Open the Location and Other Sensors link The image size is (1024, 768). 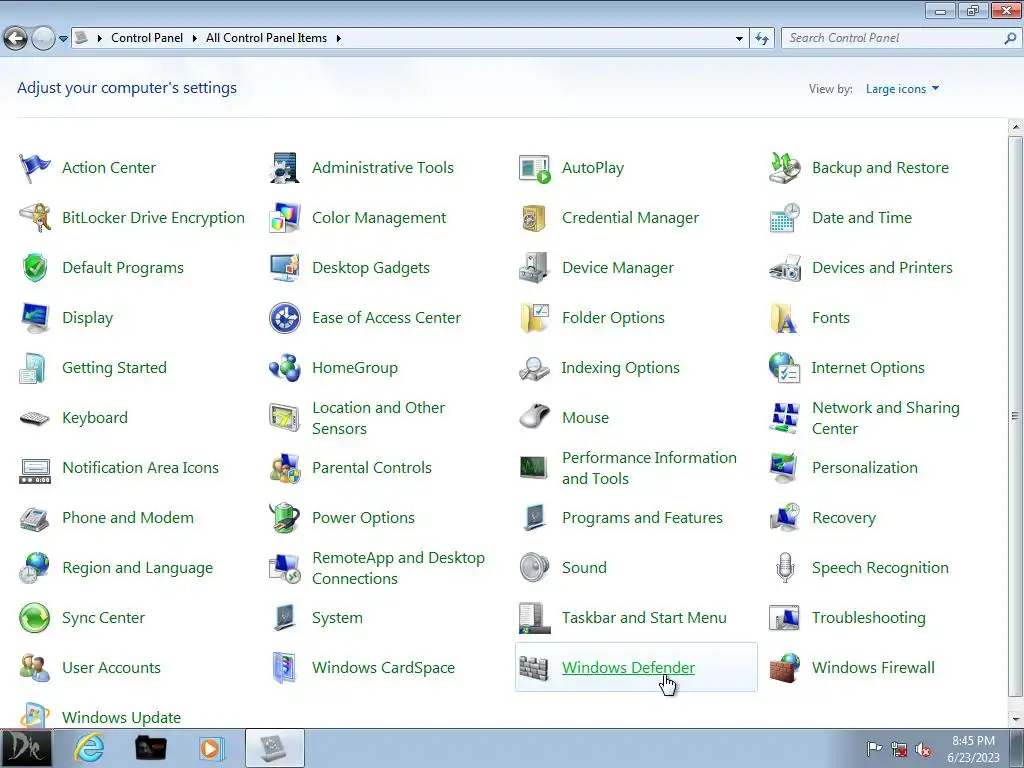(x=378, y=418)
